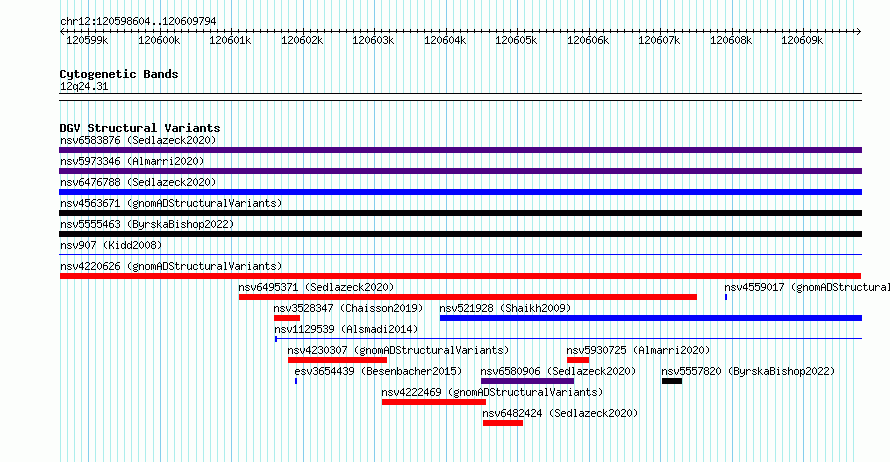The image size is (890, 462).
Task: Click nsv5557820 (ByrskaBishop2022) label
Action: [748, 371]
